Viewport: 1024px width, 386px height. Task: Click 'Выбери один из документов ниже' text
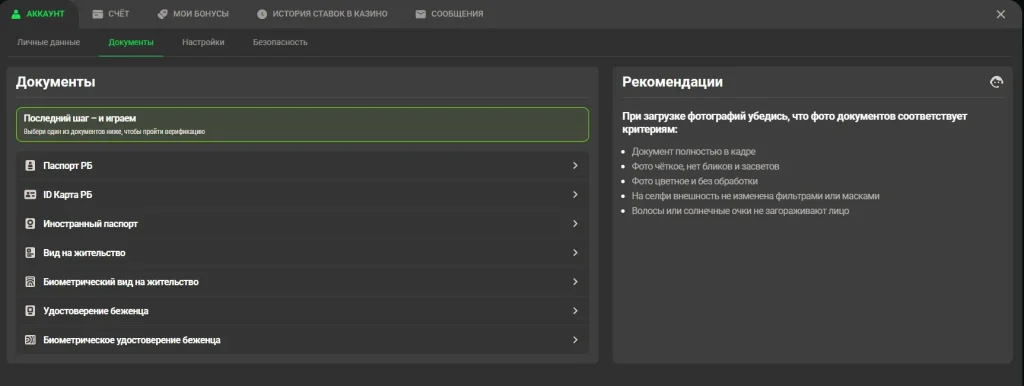coord(114,132)
